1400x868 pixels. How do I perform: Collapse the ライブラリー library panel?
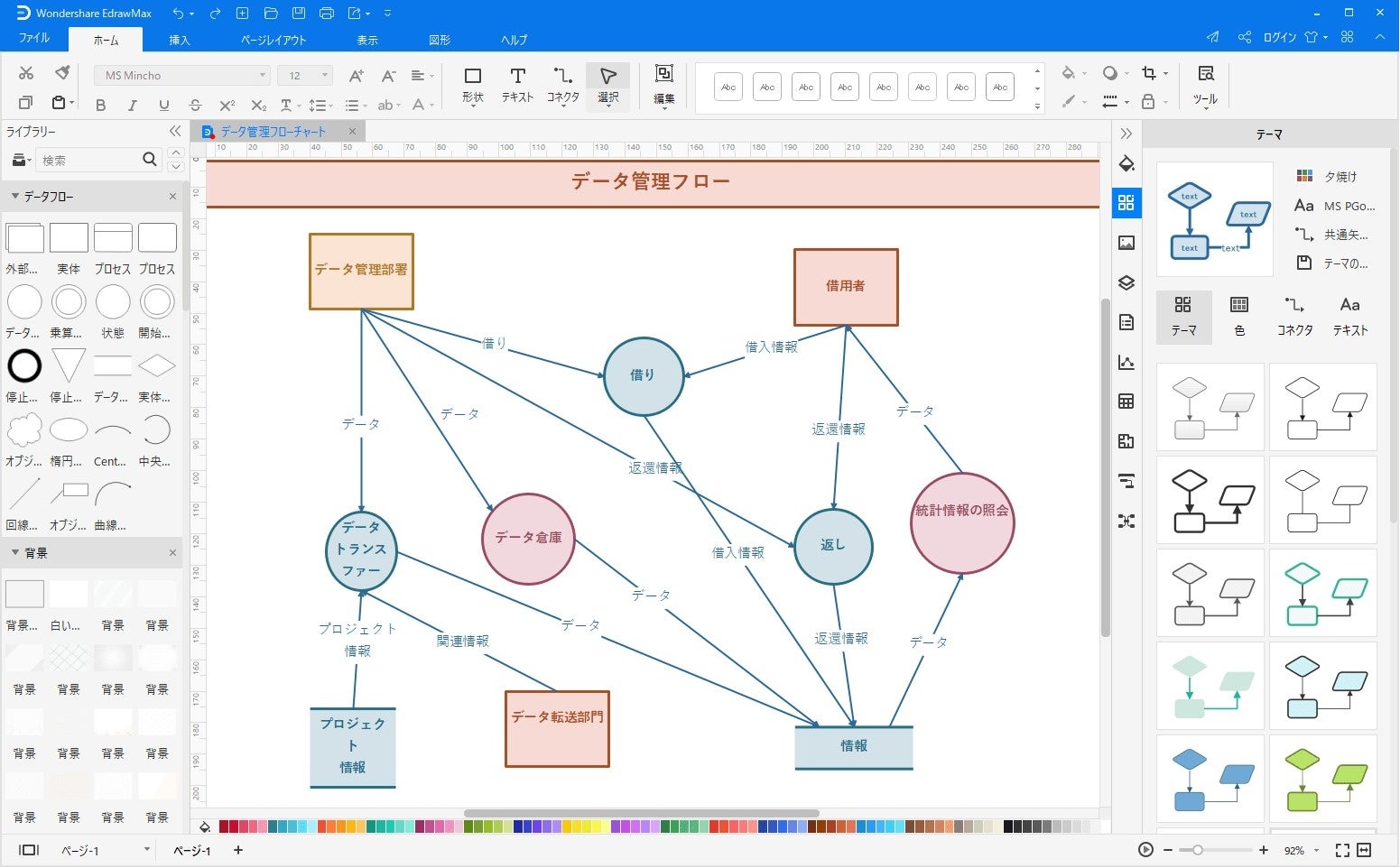tap(175, 132)
